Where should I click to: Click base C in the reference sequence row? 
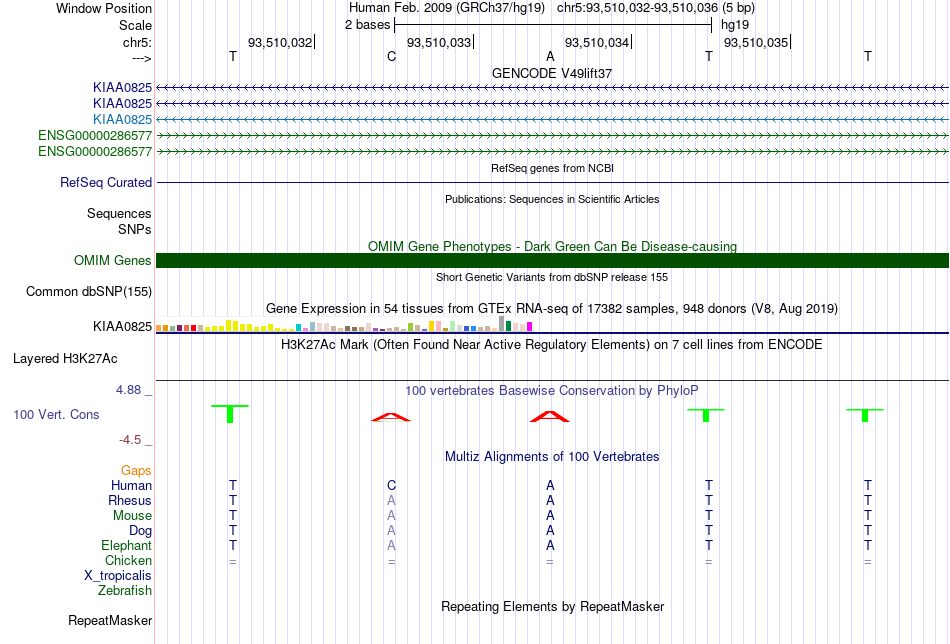tap(391, 56)
